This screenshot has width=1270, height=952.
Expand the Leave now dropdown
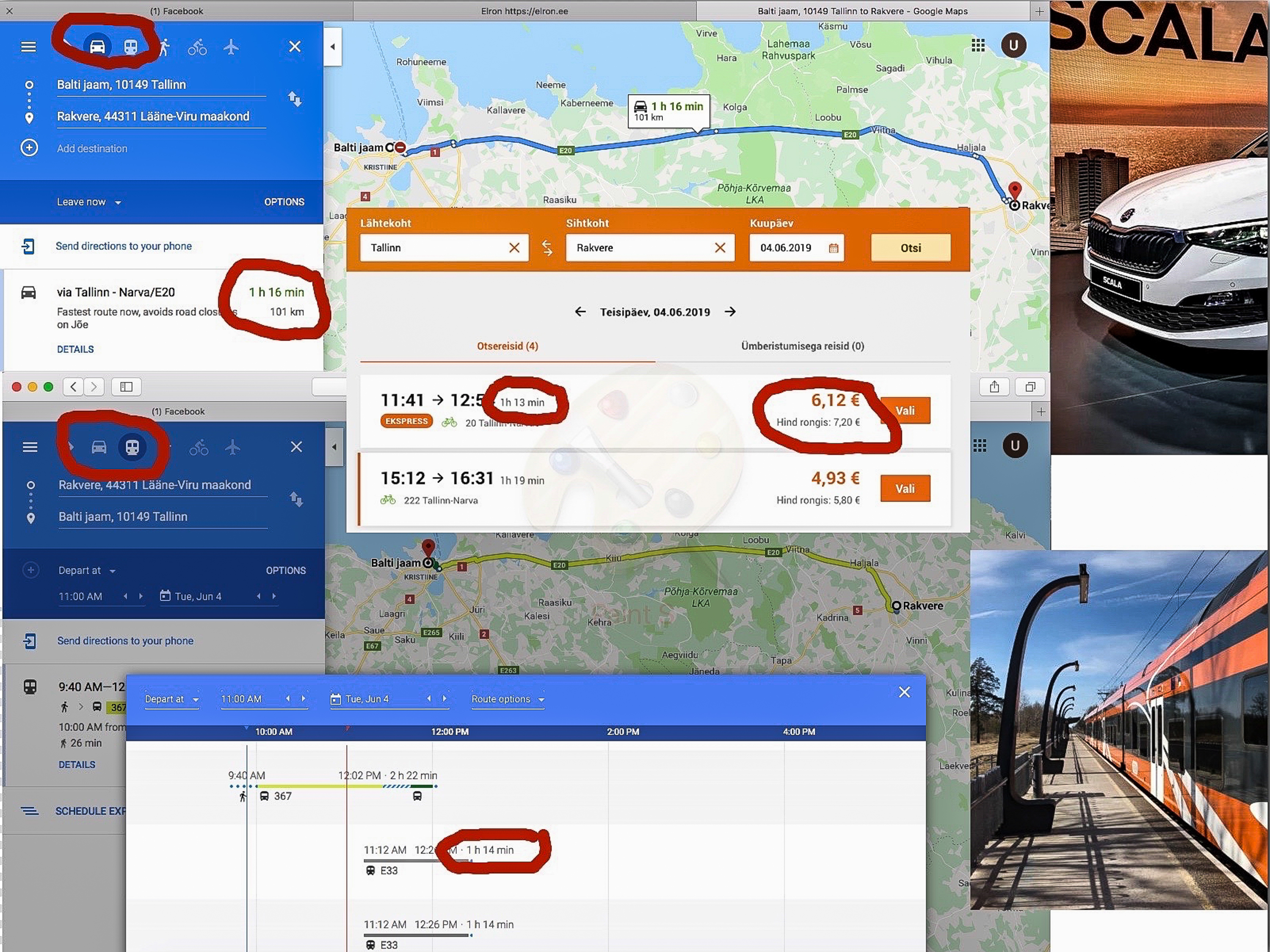[x=89, y=202]
